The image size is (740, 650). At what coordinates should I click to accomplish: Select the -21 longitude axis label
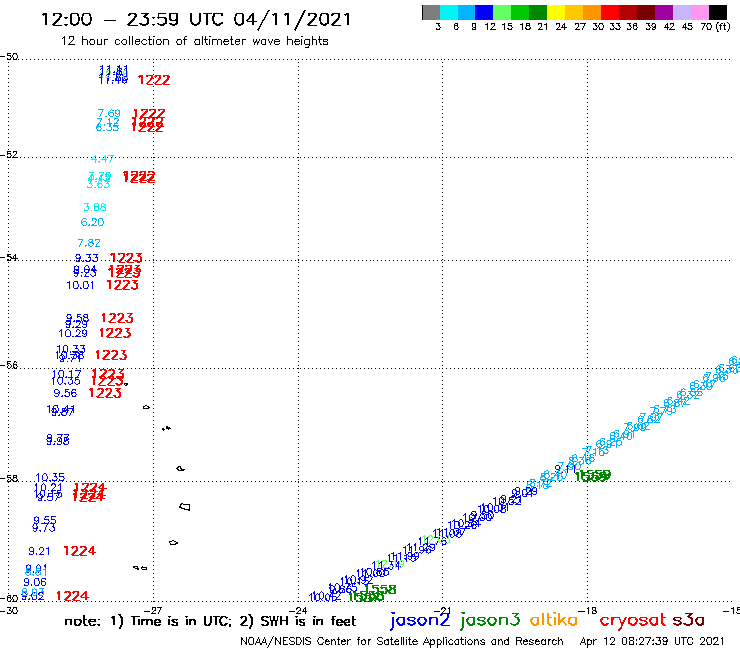tap(443, 610)
